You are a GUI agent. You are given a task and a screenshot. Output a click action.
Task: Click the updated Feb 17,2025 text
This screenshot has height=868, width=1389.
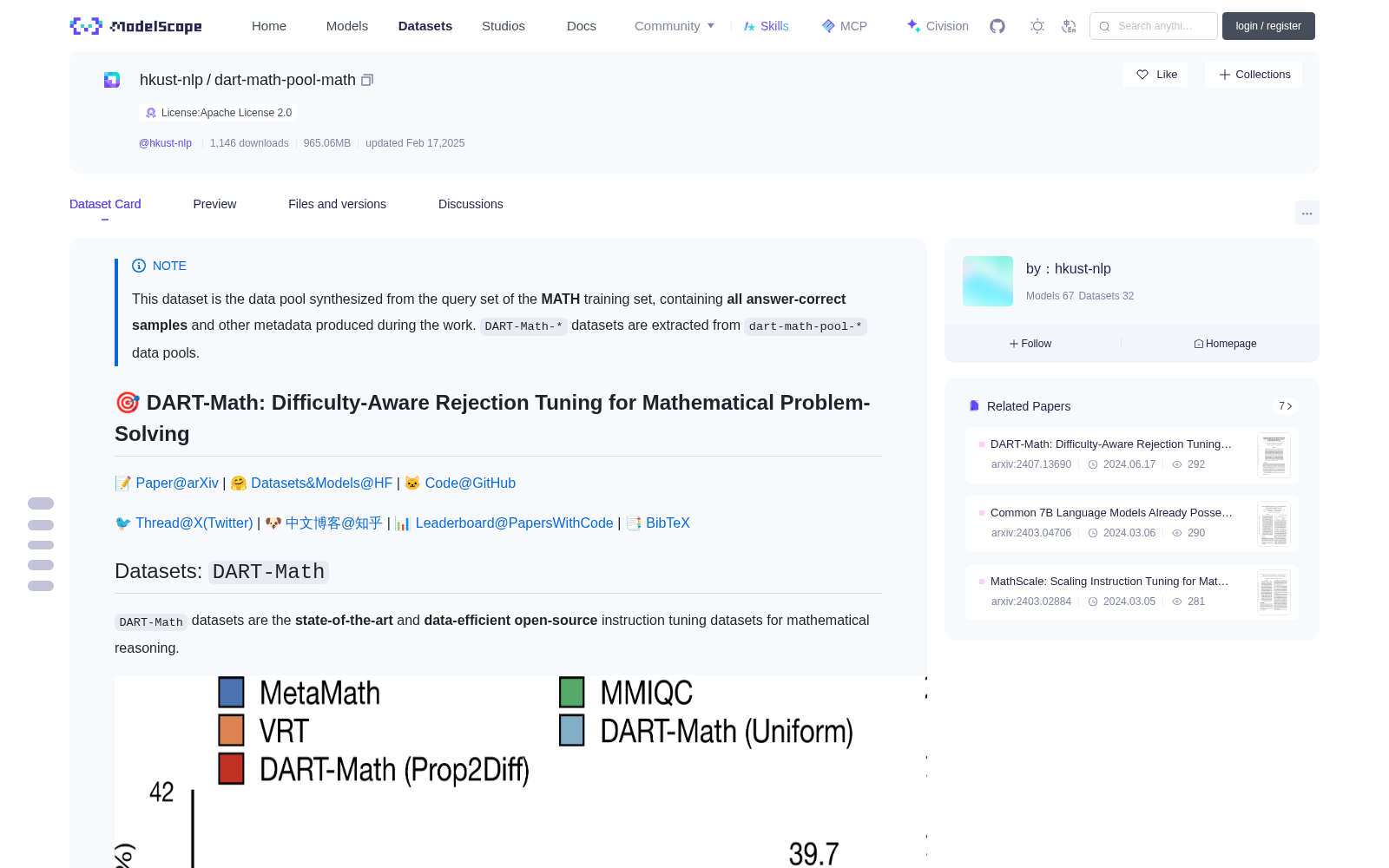click(x=415, y=143)
